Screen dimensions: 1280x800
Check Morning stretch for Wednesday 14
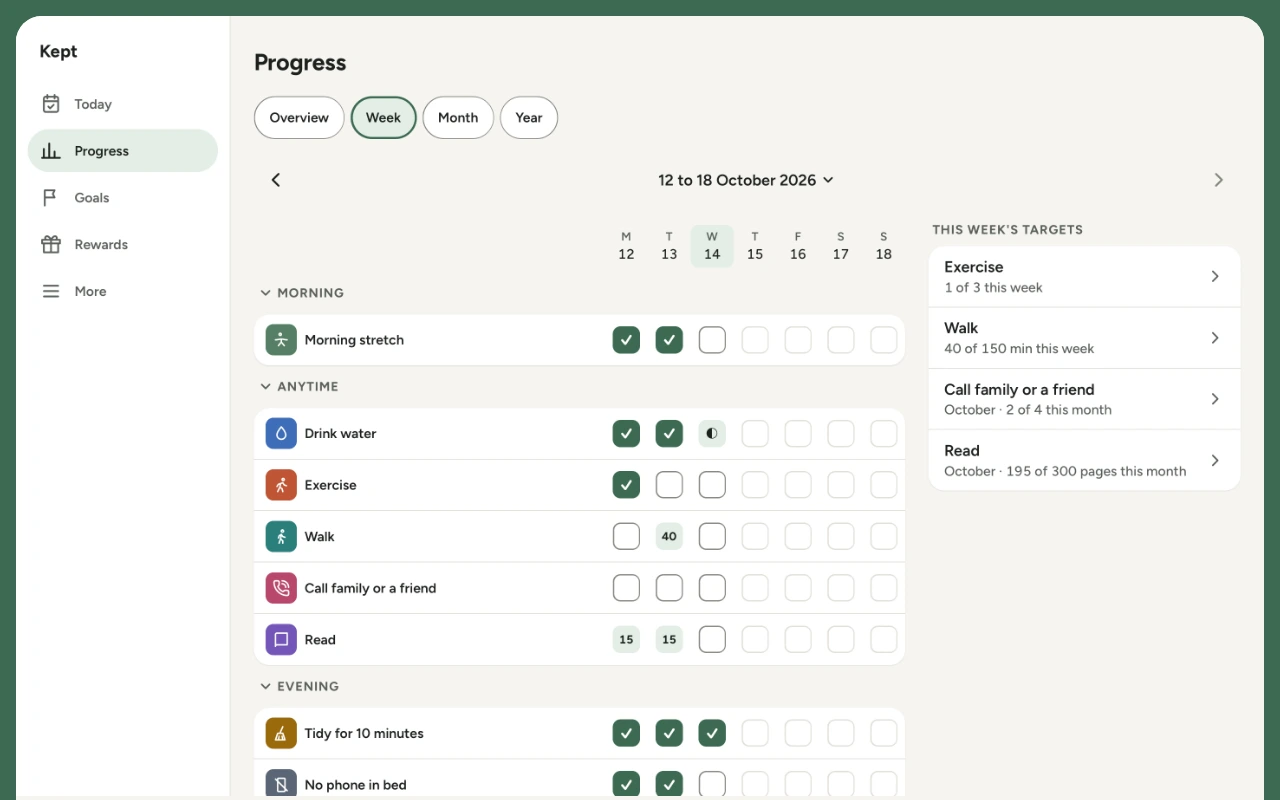pos(712,340)
